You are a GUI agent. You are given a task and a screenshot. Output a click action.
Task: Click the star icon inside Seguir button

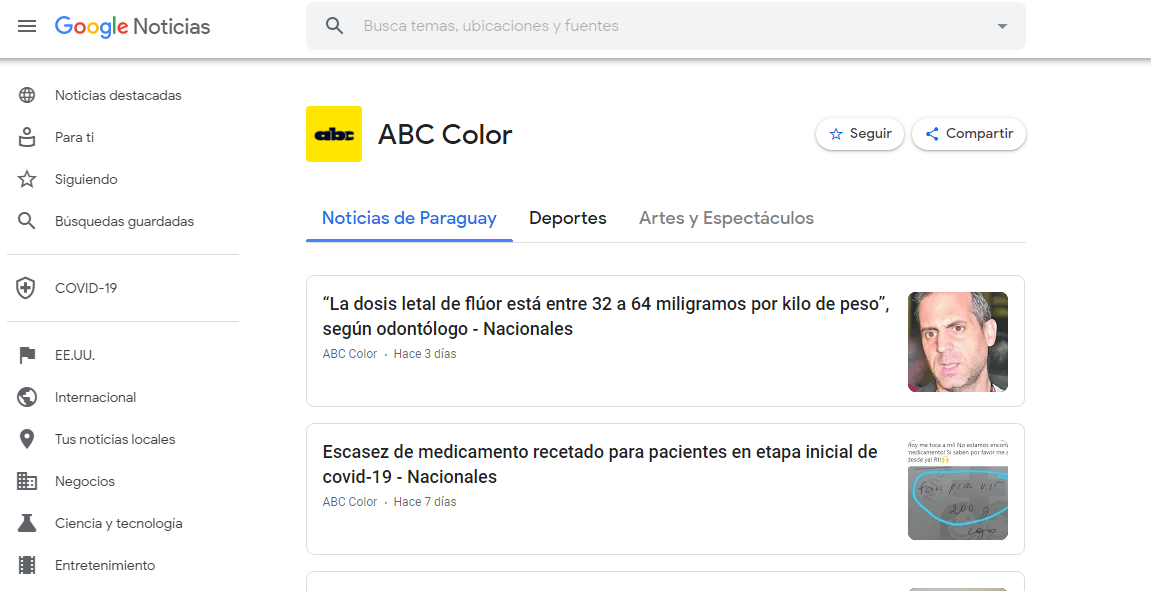(838, 133)
